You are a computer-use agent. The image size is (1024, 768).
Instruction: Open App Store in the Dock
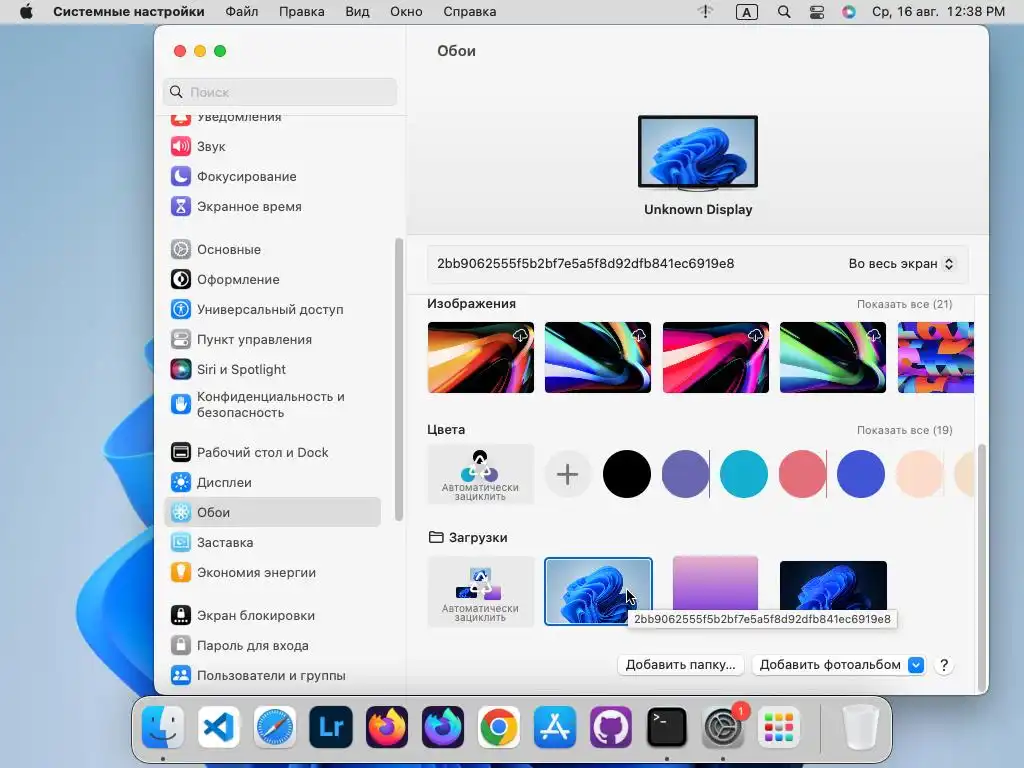tap(555, 727)
